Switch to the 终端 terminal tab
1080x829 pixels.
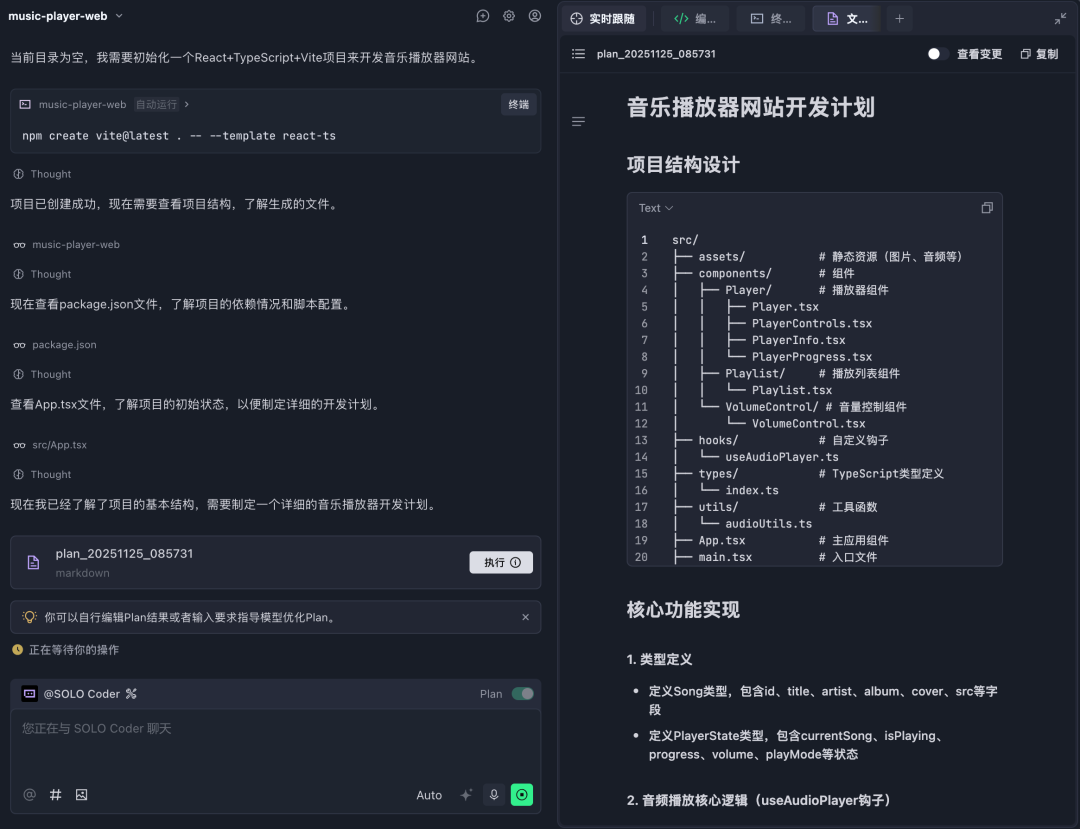pyautogui.click(x=770, y=18)
